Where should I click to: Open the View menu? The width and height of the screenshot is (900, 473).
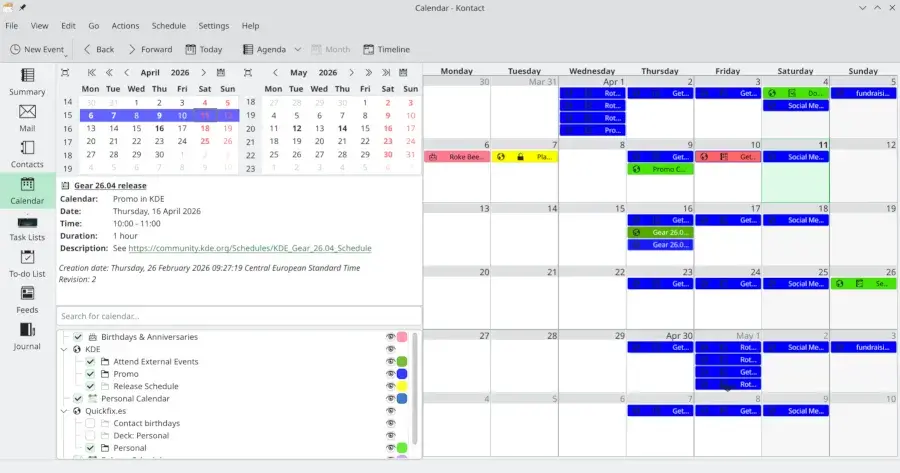[x=39, y=26]
